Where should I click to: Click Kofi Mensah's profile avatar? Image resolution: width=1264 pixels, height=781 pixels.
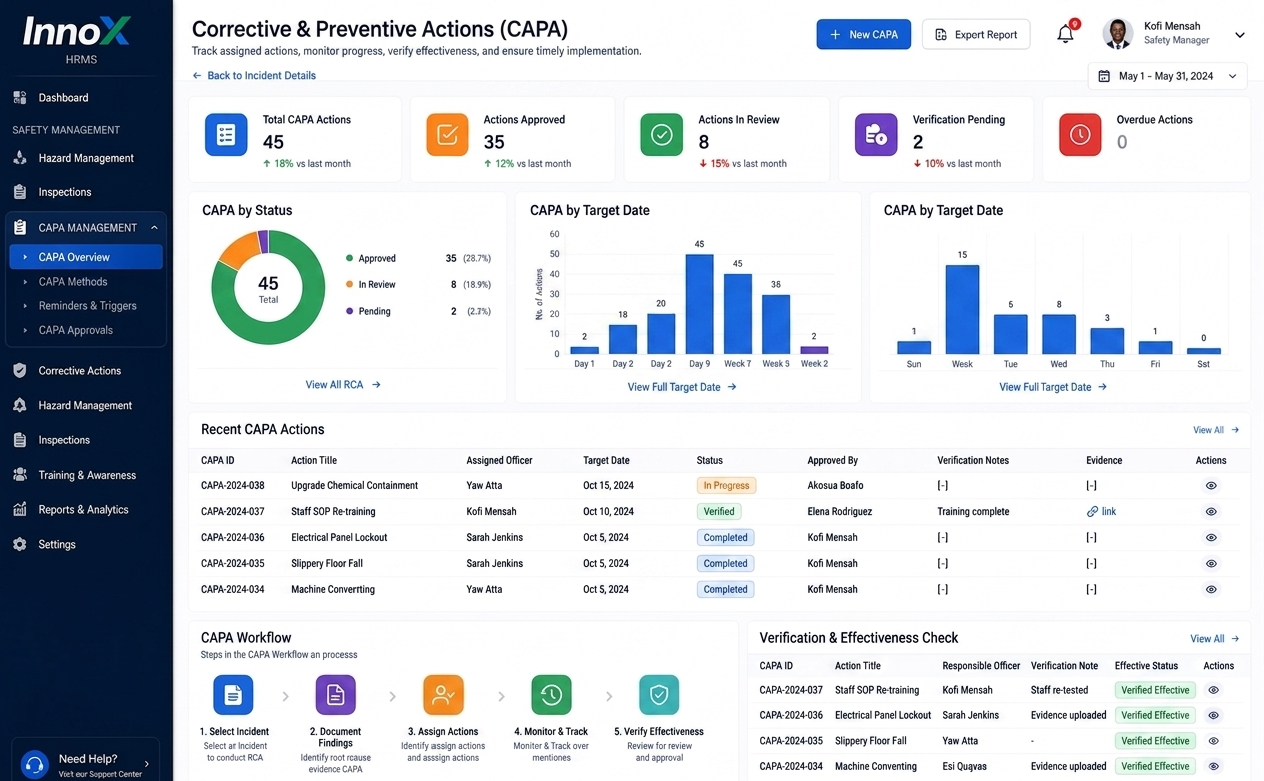coord(1118,34)
